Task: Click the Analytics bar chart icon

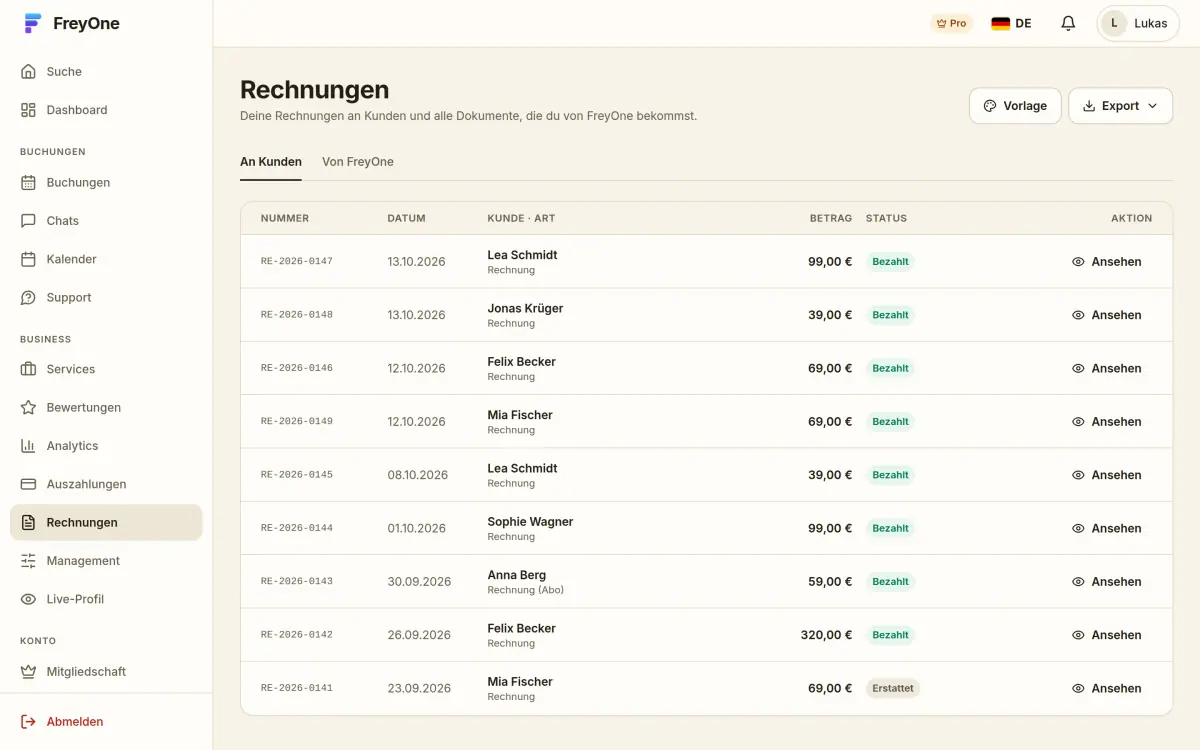Action: (x=28, y=446)
